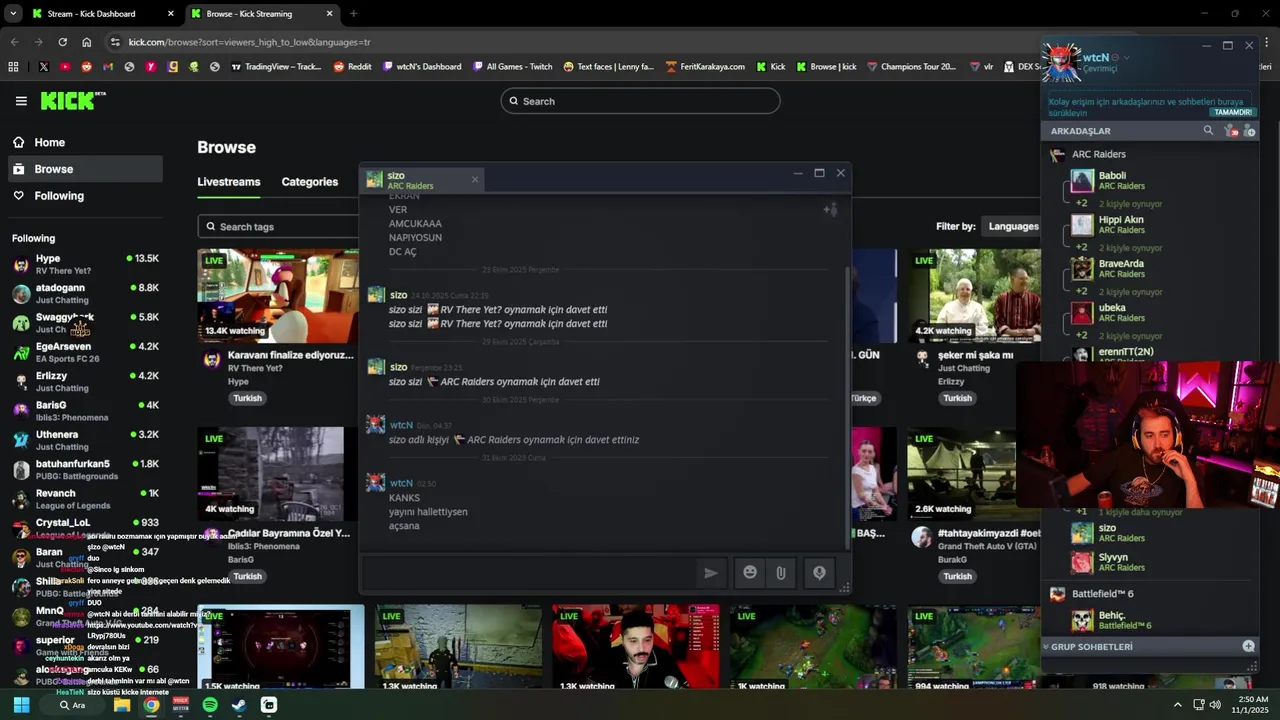This screenshot has width=1280, height=720.
Task: Open Following in Kick sidebar
Action: pos(85,196)
